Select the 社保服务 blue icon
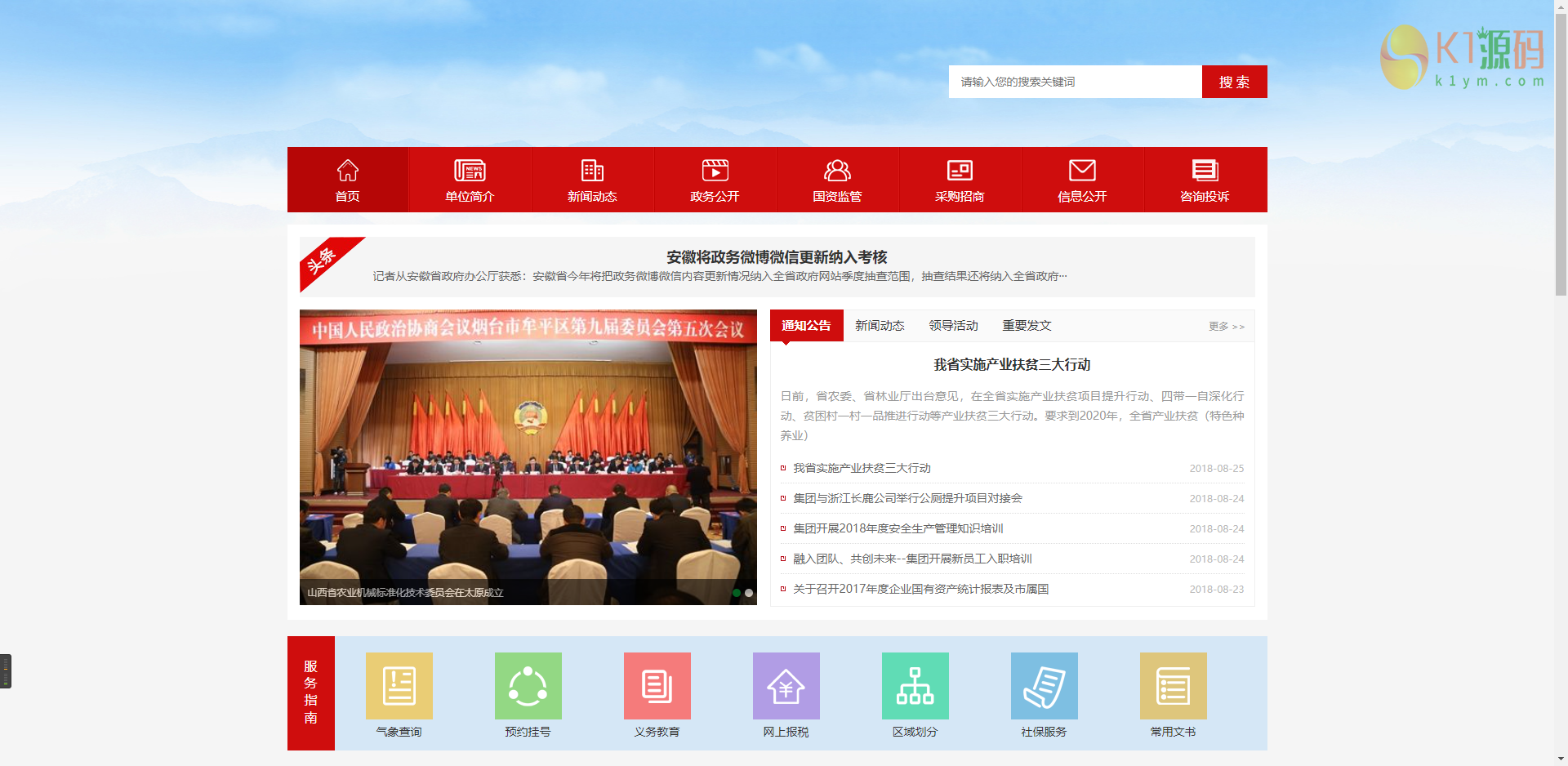Image resolution: width=1568 pixels, height=766 pixels. tap(1044, 686)
